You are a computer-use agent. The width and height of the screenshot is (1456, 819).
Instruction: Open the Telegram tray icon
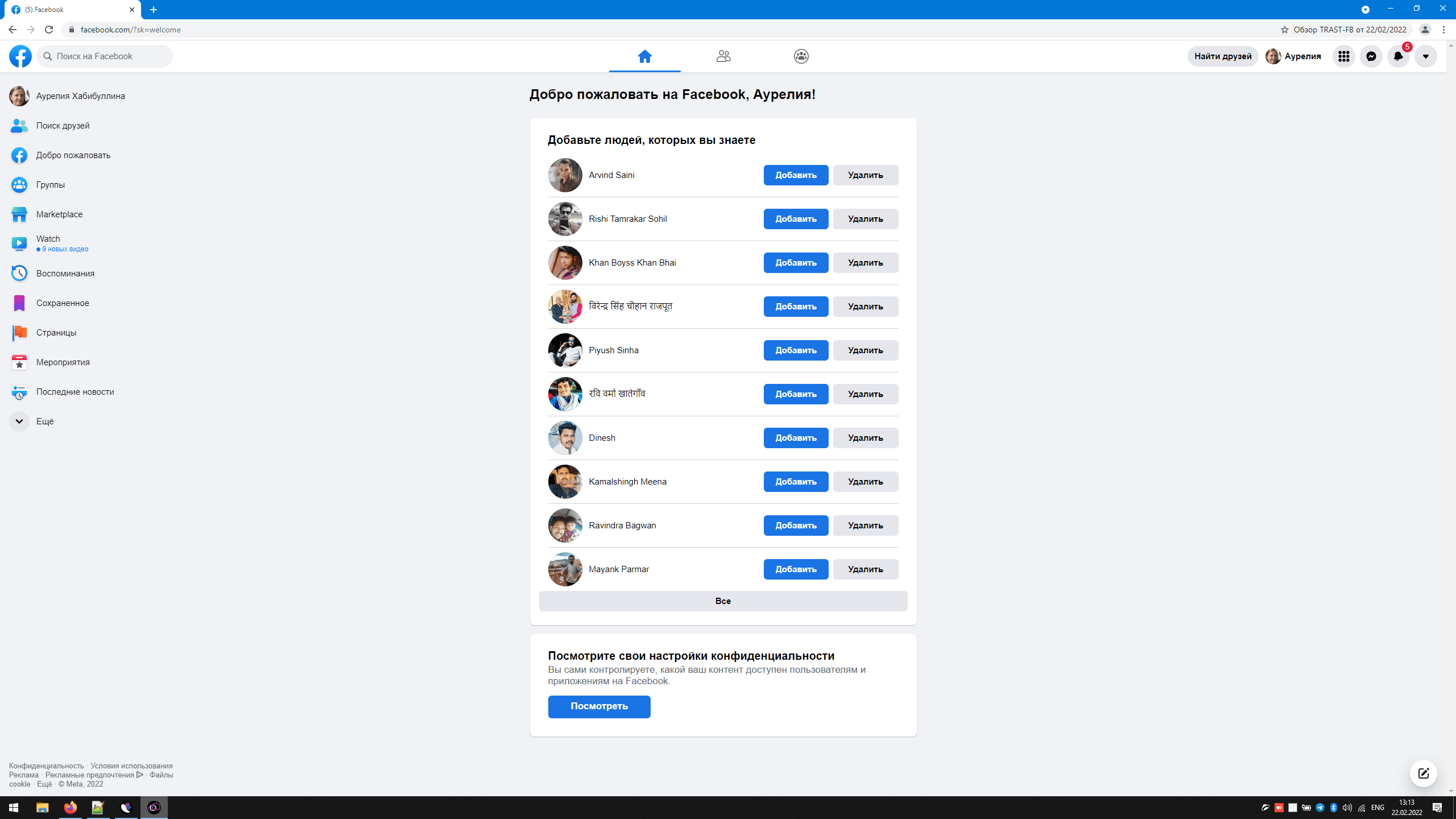1320,808
